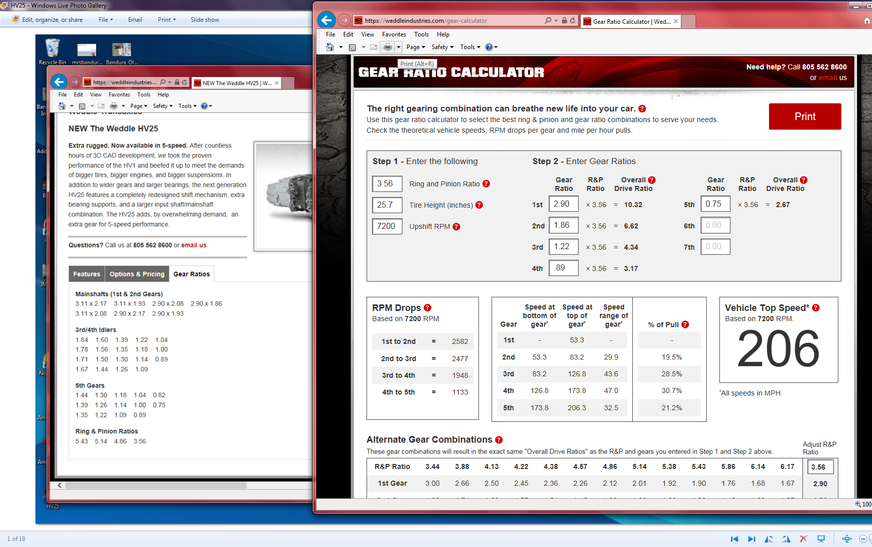Click back arrow in HV25 browser window
Screen dimensions: 872x547
click(59, 82)
